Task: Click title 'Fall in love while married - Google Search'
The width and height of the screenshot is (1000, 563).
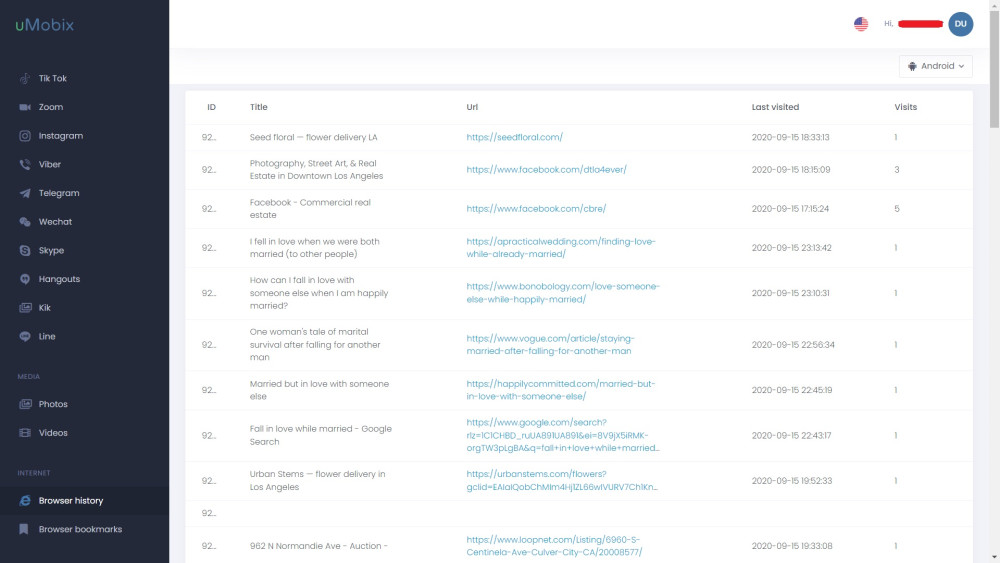Action: pyautogui.click(x=320, y=435)
